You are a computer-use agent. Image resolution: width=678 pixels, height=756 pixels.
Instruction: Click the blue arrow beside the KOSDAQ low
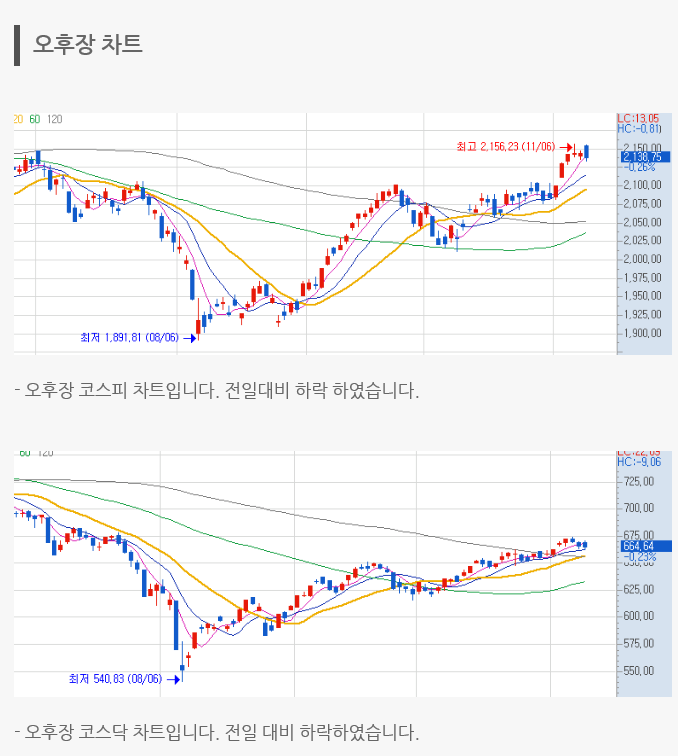click(174, 680)
